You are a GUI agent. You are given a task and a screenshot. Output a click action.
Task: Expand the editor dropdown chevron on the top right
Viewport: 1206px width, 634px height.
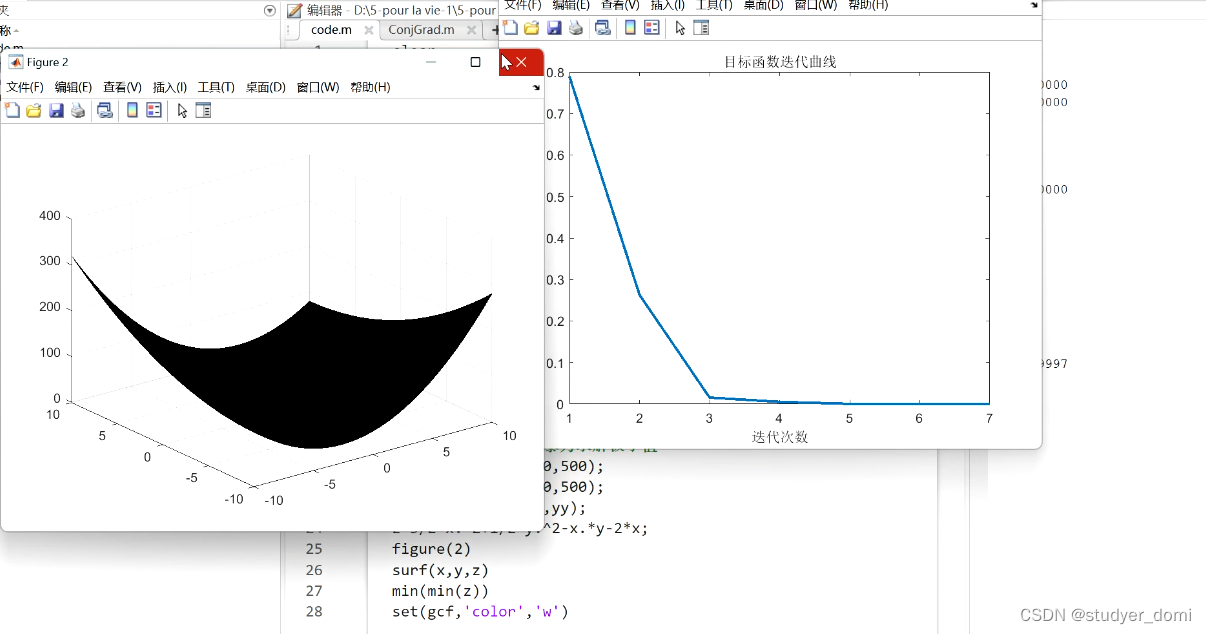click(x=1032, y=6)
